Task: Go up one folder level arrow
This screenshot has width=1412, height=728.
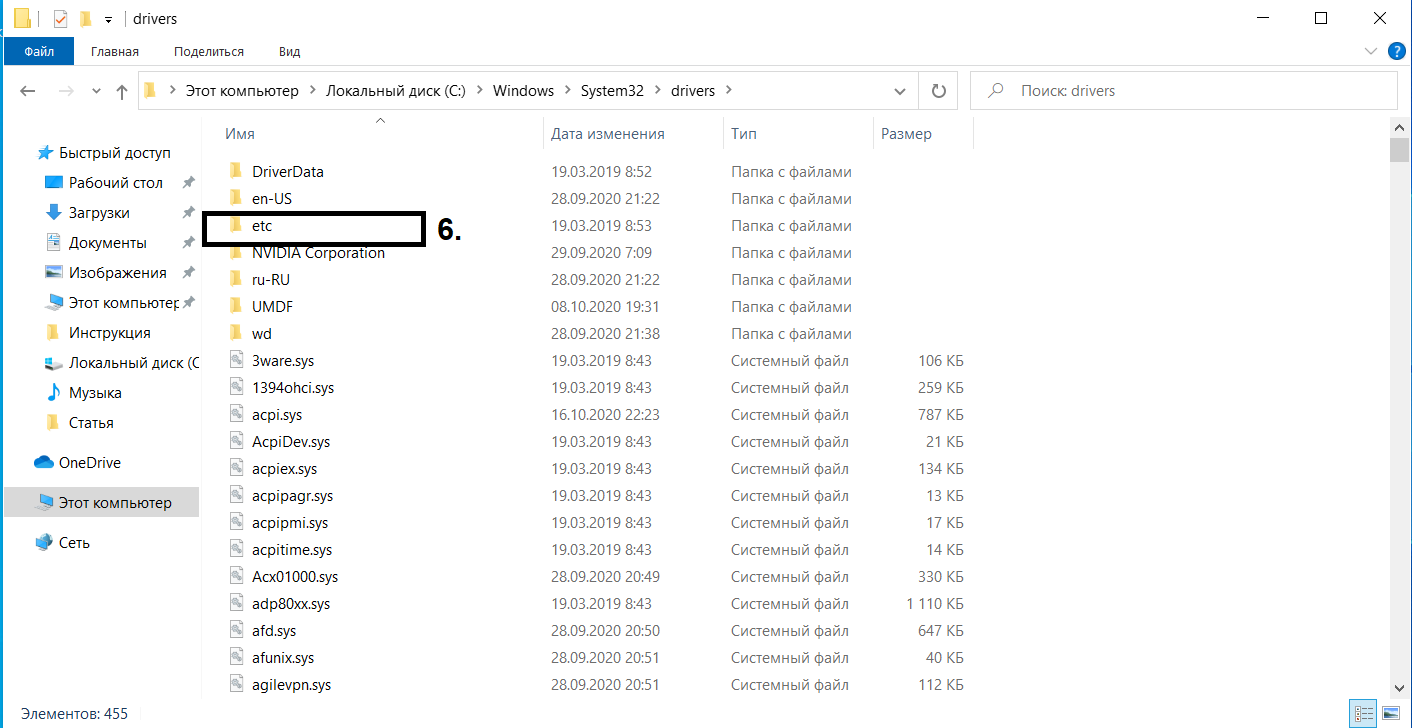Action: point(122,91)
